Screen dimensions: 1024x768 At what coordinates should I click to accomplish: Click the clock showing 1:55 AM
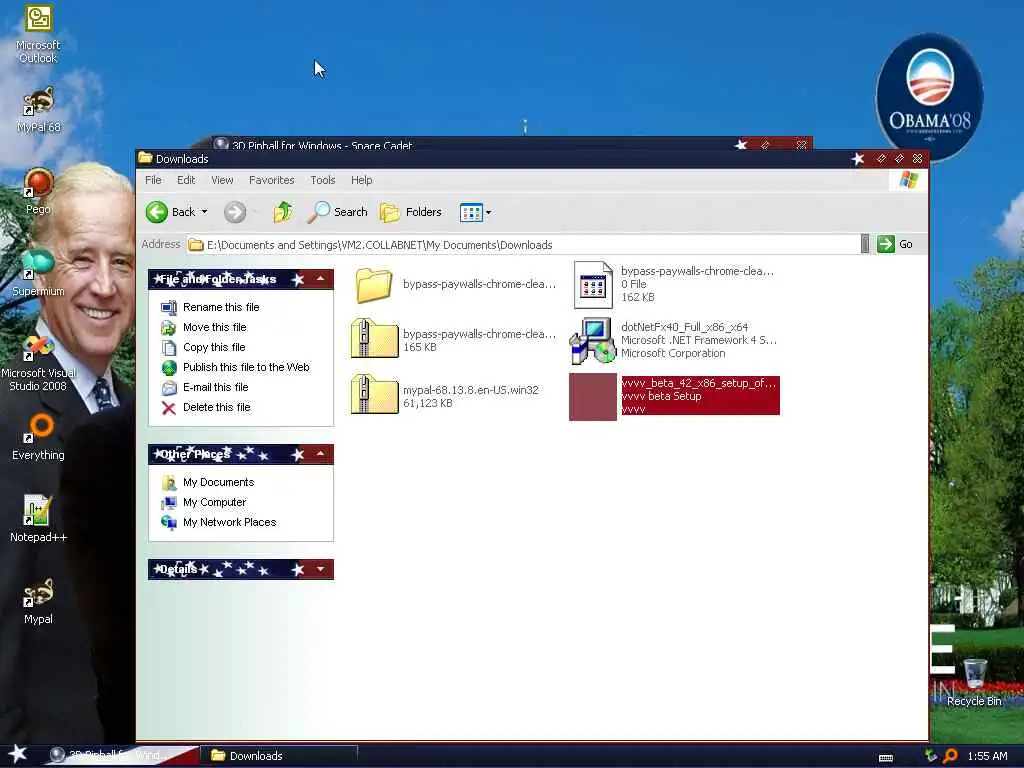987,756
